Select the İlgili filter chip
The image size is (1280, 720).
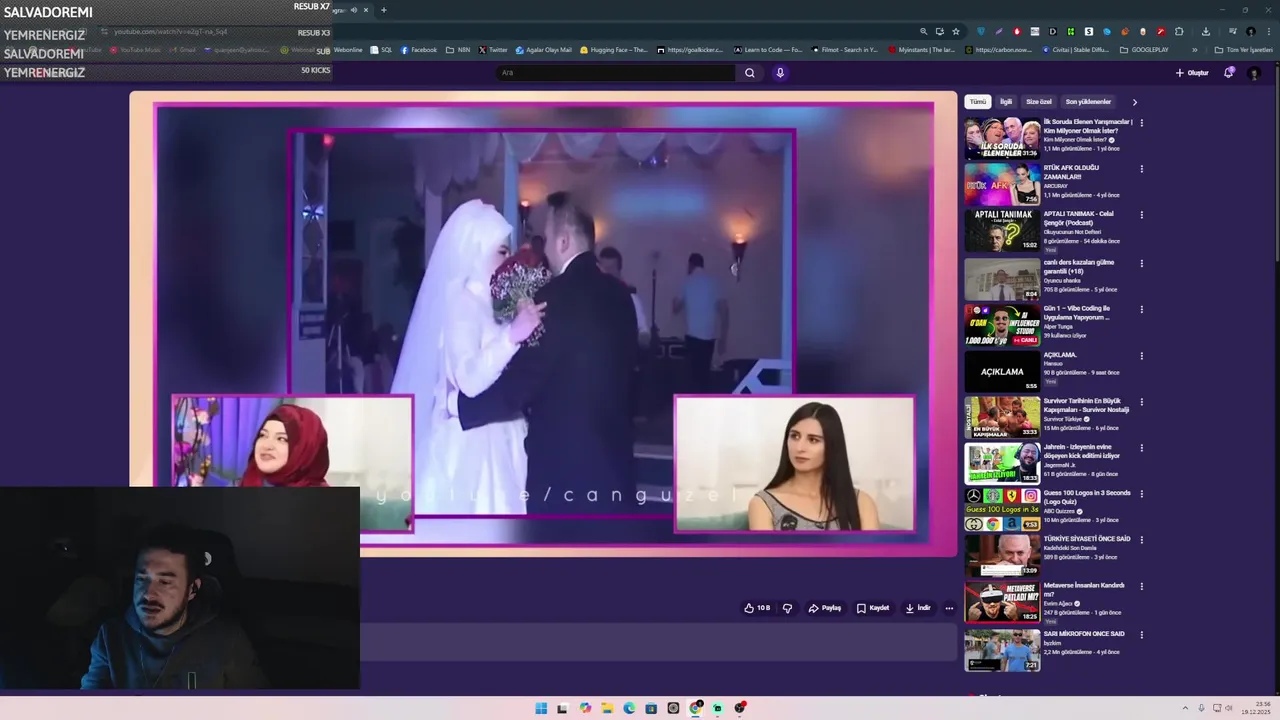click(x=1006, y=102)
